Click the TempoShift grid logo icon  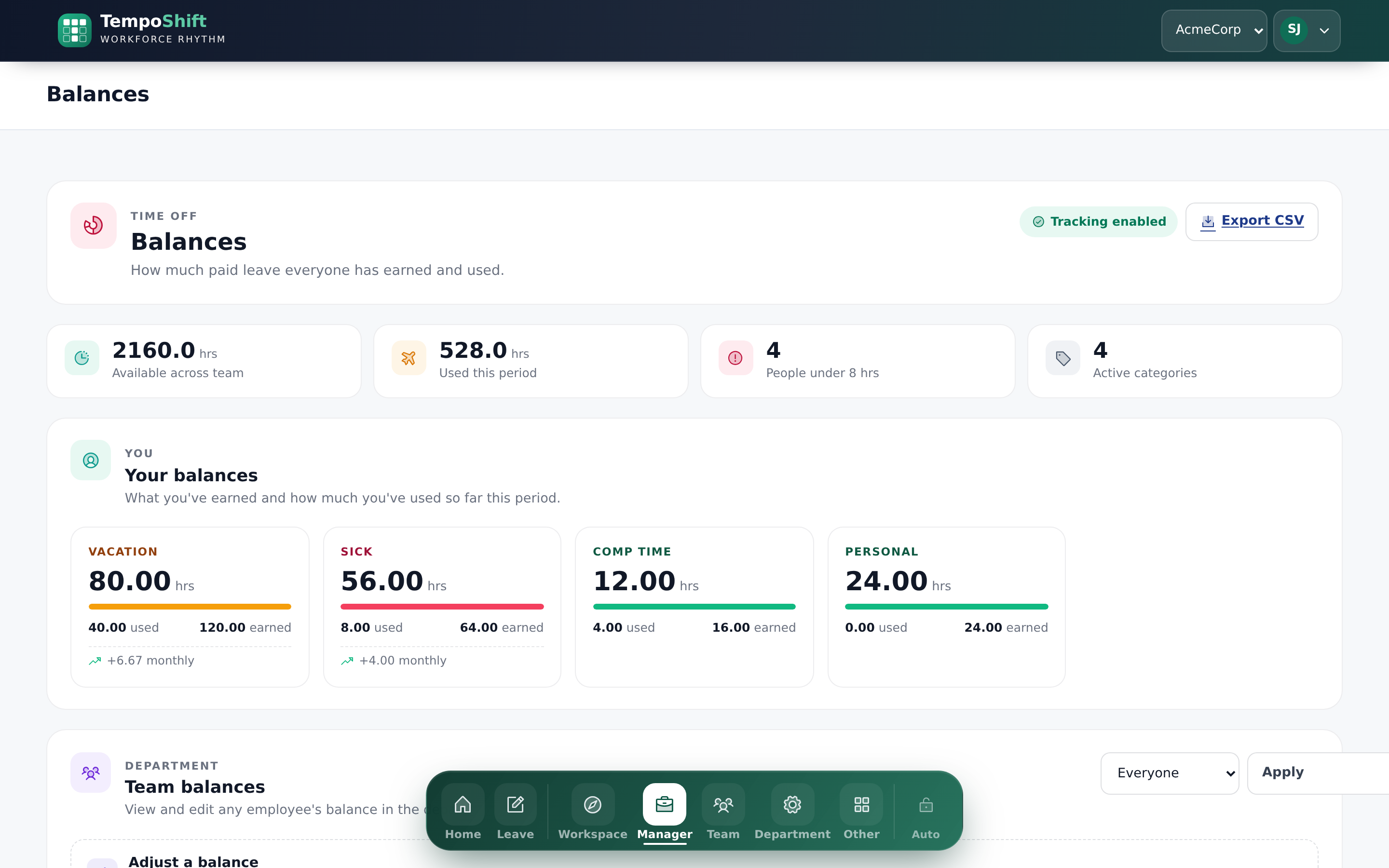[x=75, y=30]
